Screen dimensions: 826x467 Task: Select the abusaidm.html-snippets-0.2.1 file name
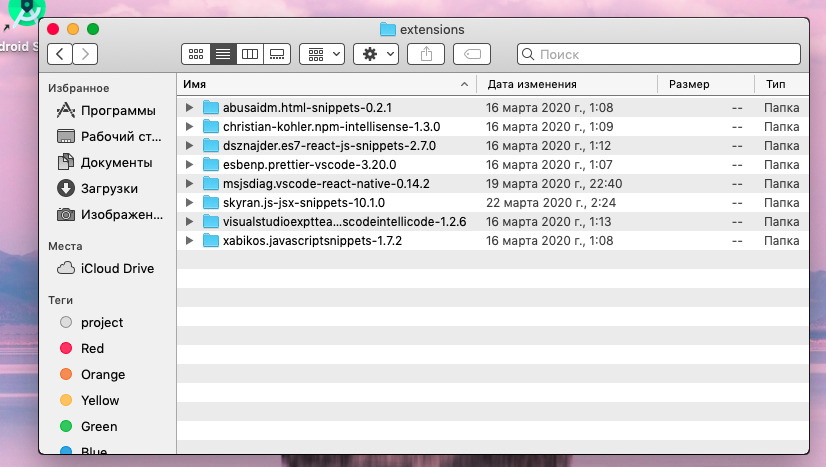[x=307, y=107]
